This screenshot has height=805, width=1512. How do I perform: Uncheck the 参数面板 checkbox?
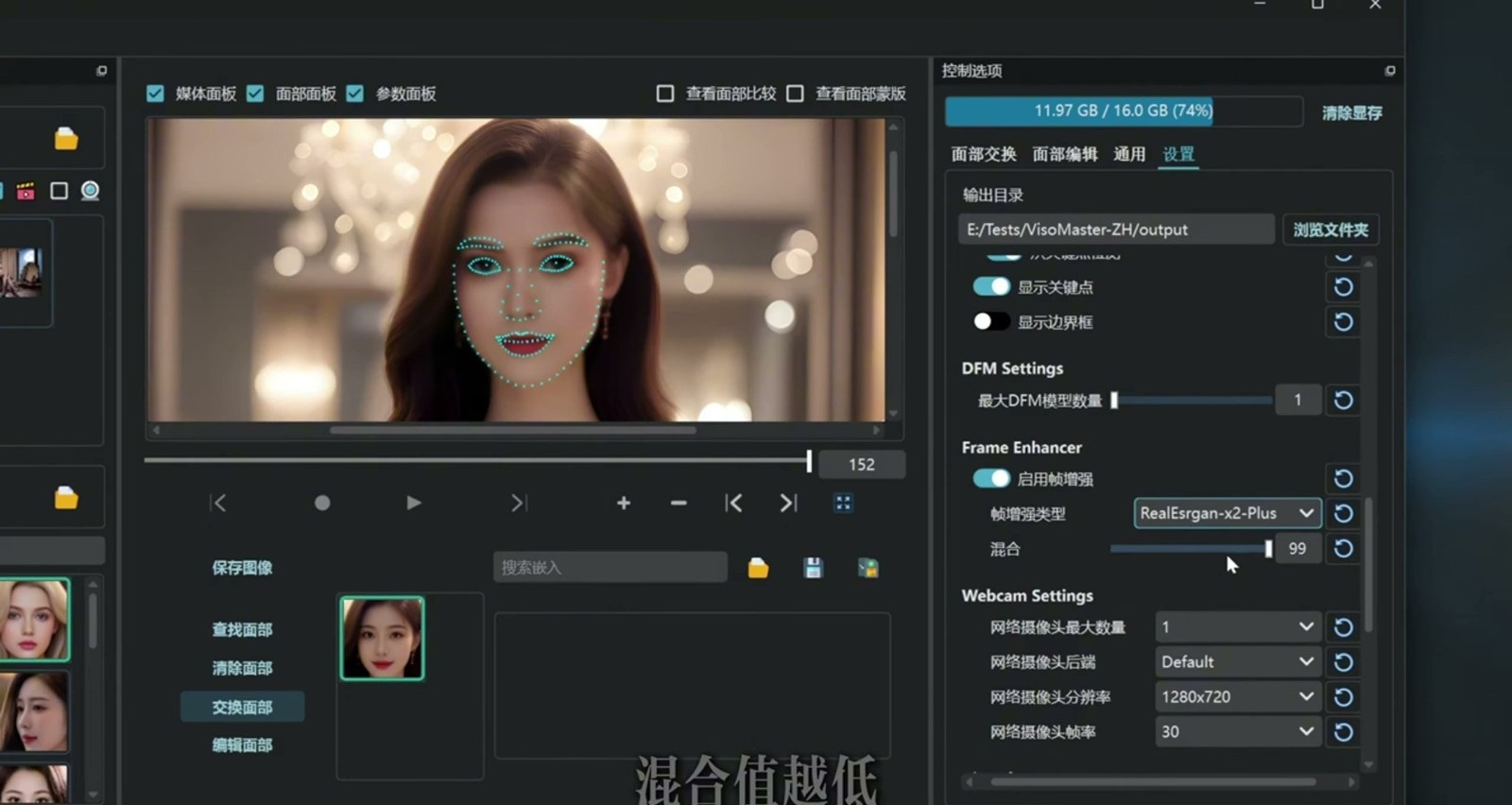(x=355, y=94)
